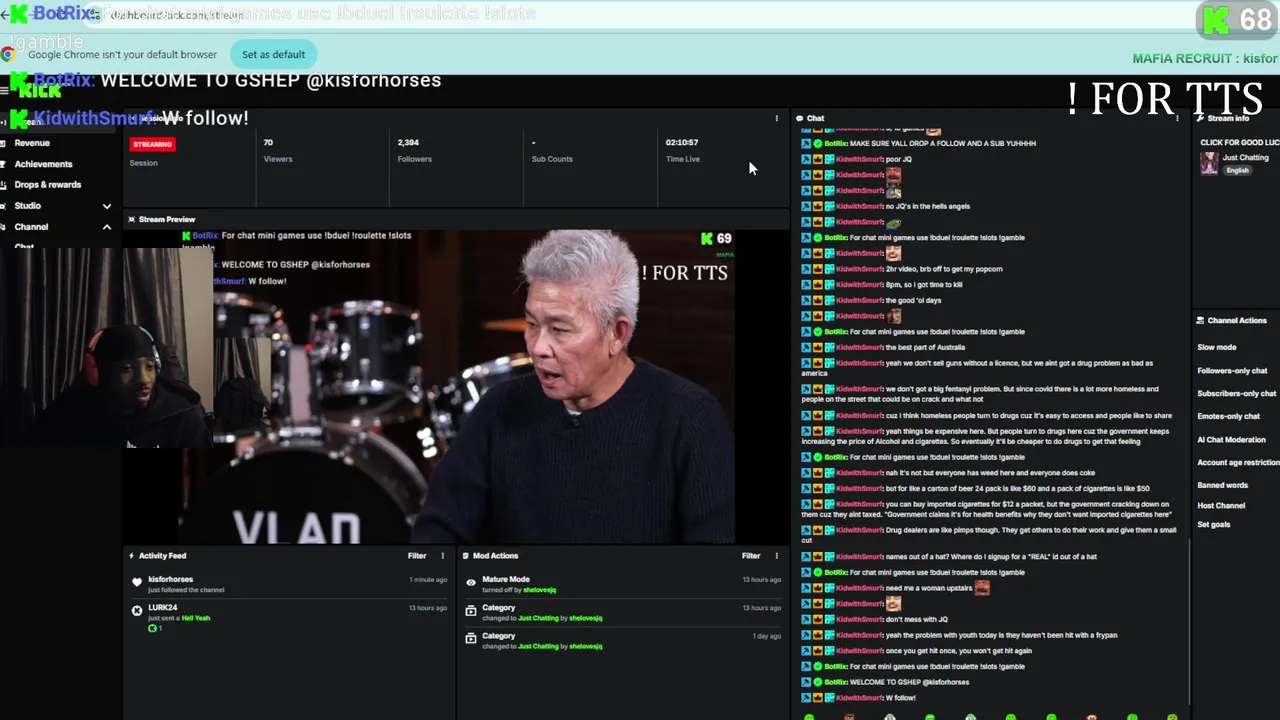This screenshot has height=720, width=1280.
Task: Click the eye icon beside Mature Mode action
Action: (x=471, y=582)
